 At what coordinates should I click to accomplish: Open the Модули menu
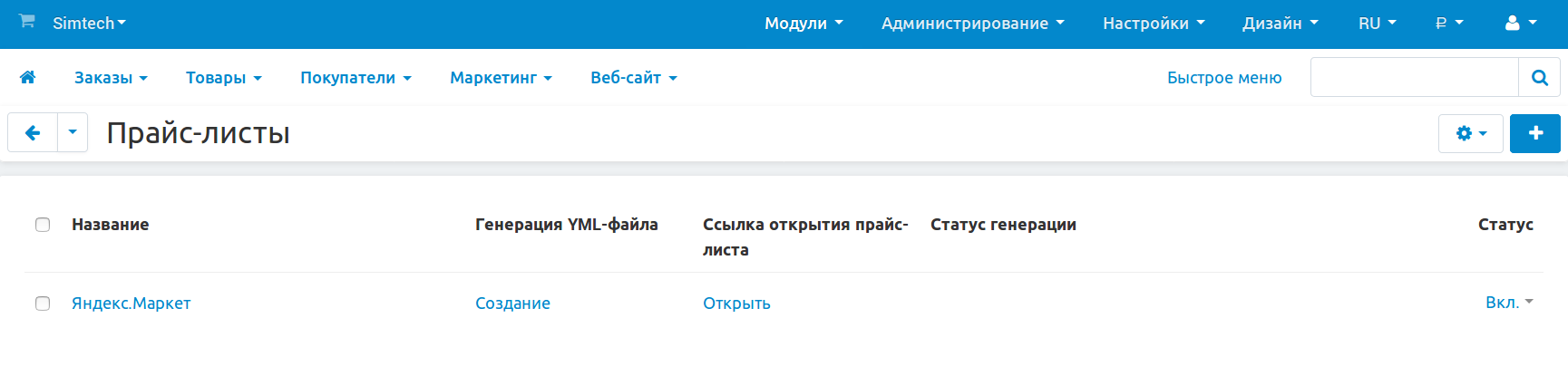[x=803, y=24]
